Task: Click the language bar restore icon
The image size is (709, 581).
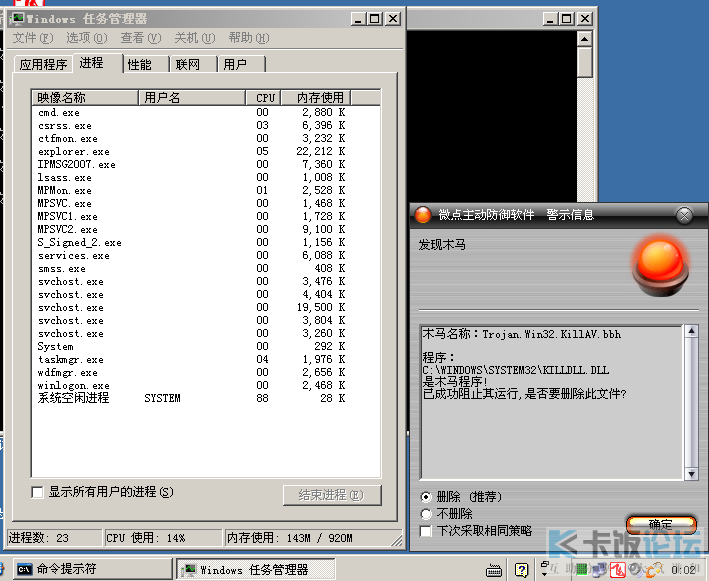Action: (544, 565)
